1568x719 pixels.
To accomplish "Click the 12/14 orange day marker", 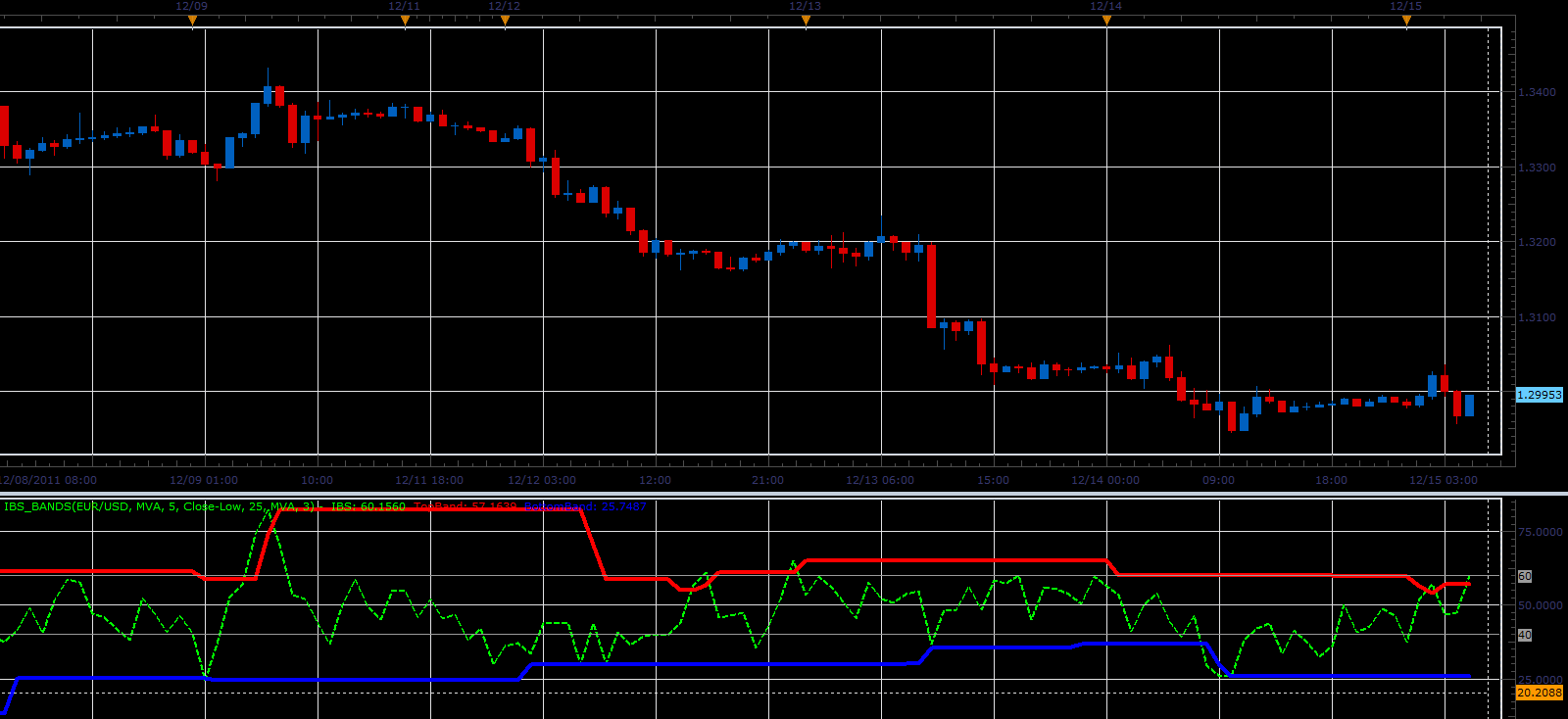I will 1106,20.
